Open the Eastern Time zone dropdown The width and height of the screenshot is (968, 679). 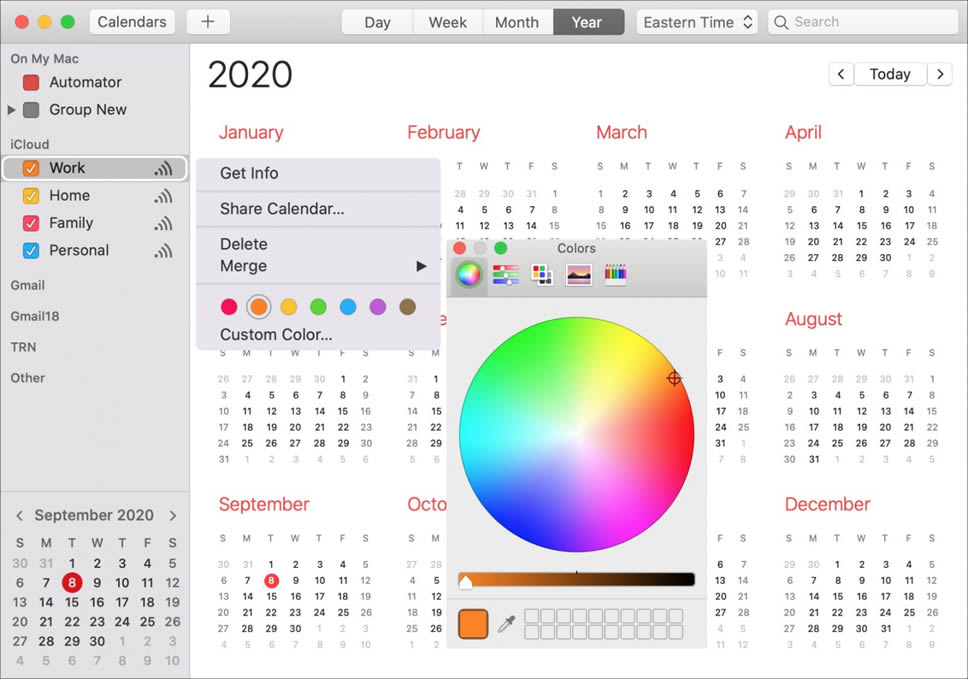pyautogui.click(x=698, y=22)
